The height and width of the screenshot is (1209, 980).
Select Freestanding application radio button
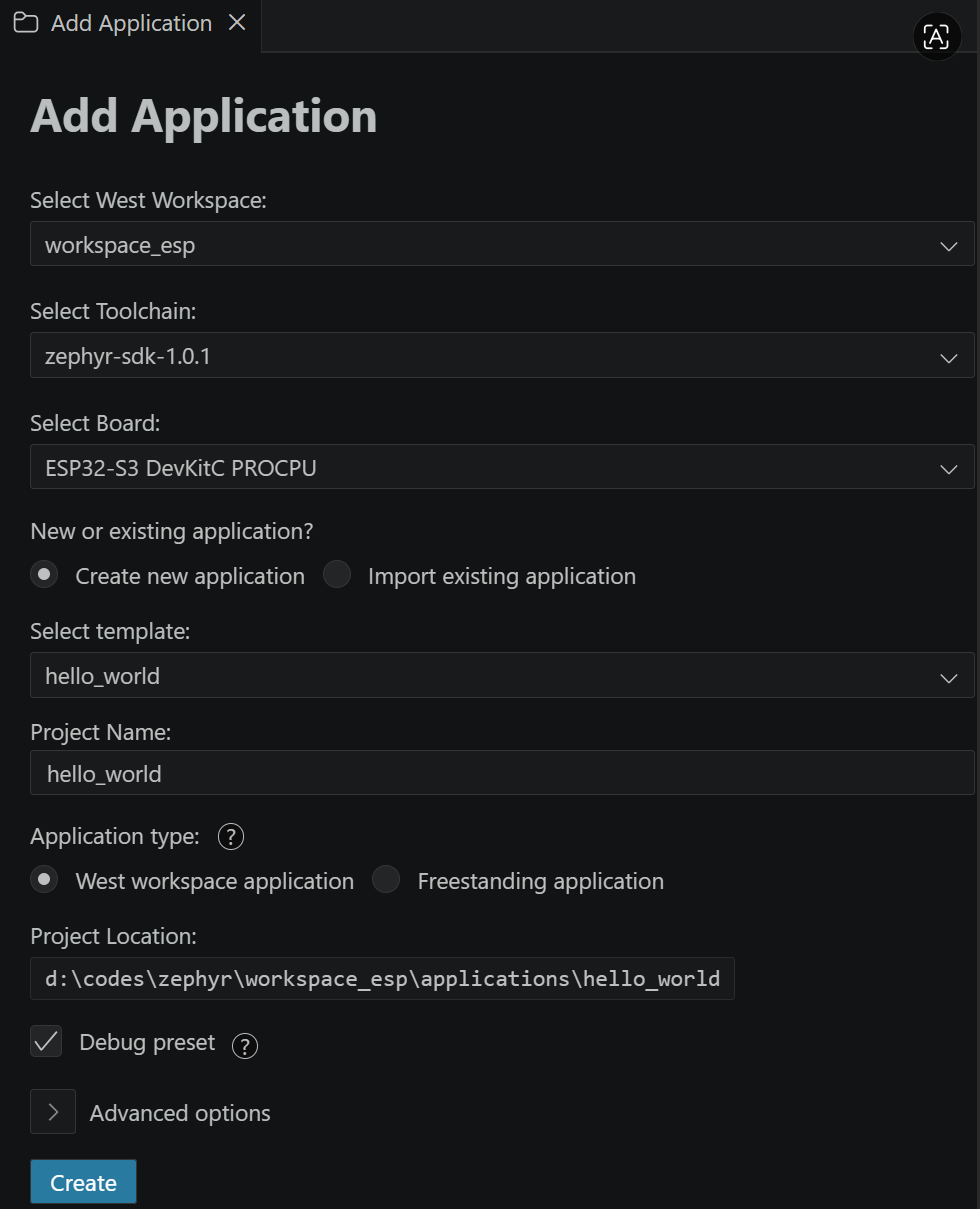coord(386,879)
